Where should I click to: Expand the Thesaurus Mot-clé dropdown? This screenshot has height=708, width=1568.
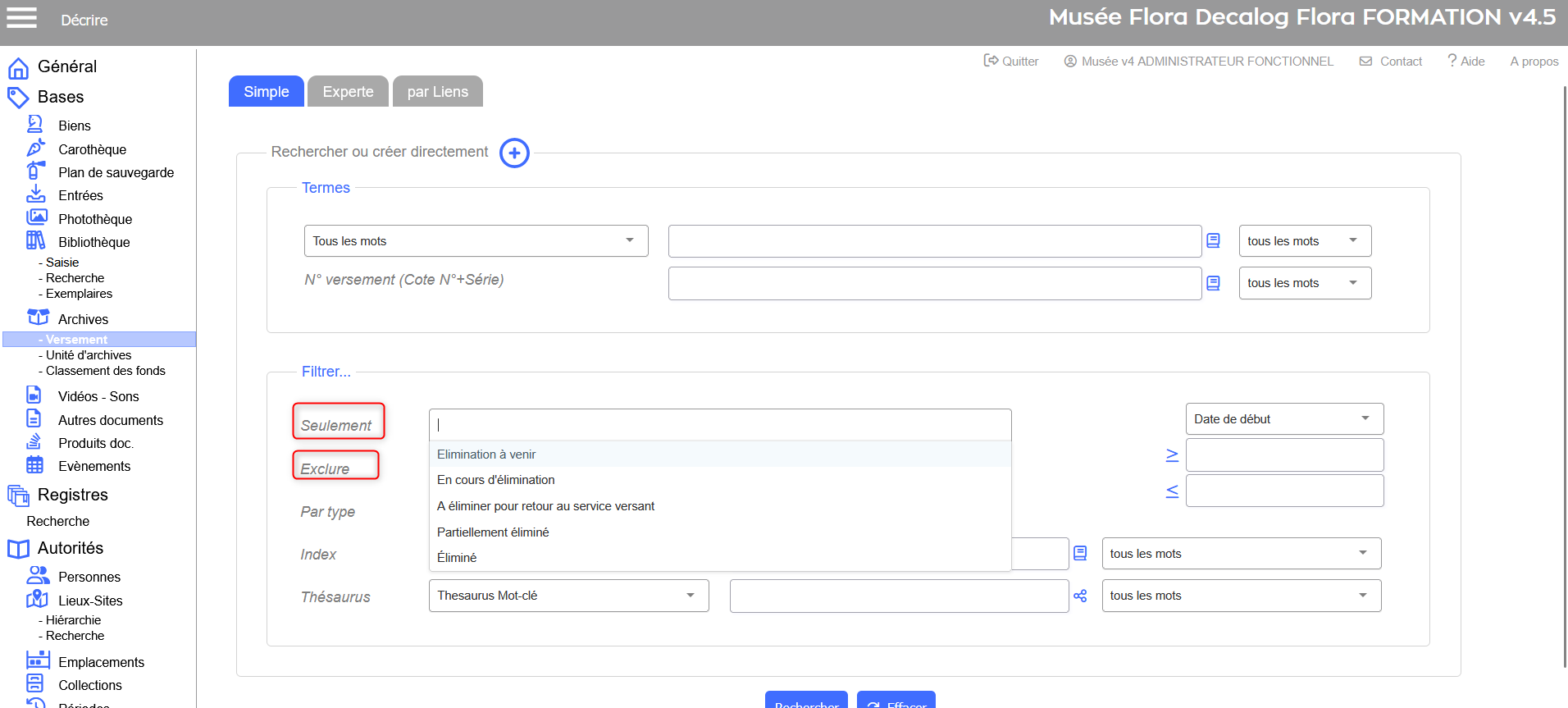click(567, 596)
